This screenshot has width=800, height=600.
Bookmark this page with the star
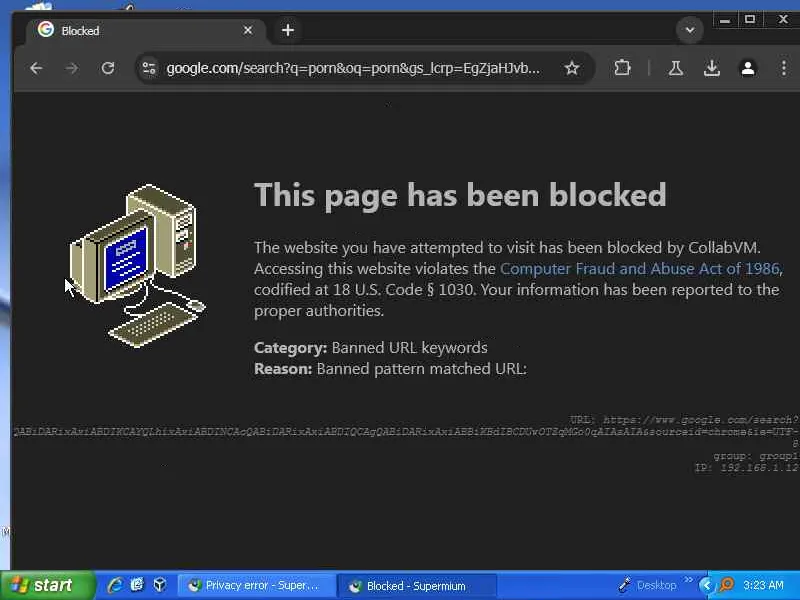pos(572,68)
